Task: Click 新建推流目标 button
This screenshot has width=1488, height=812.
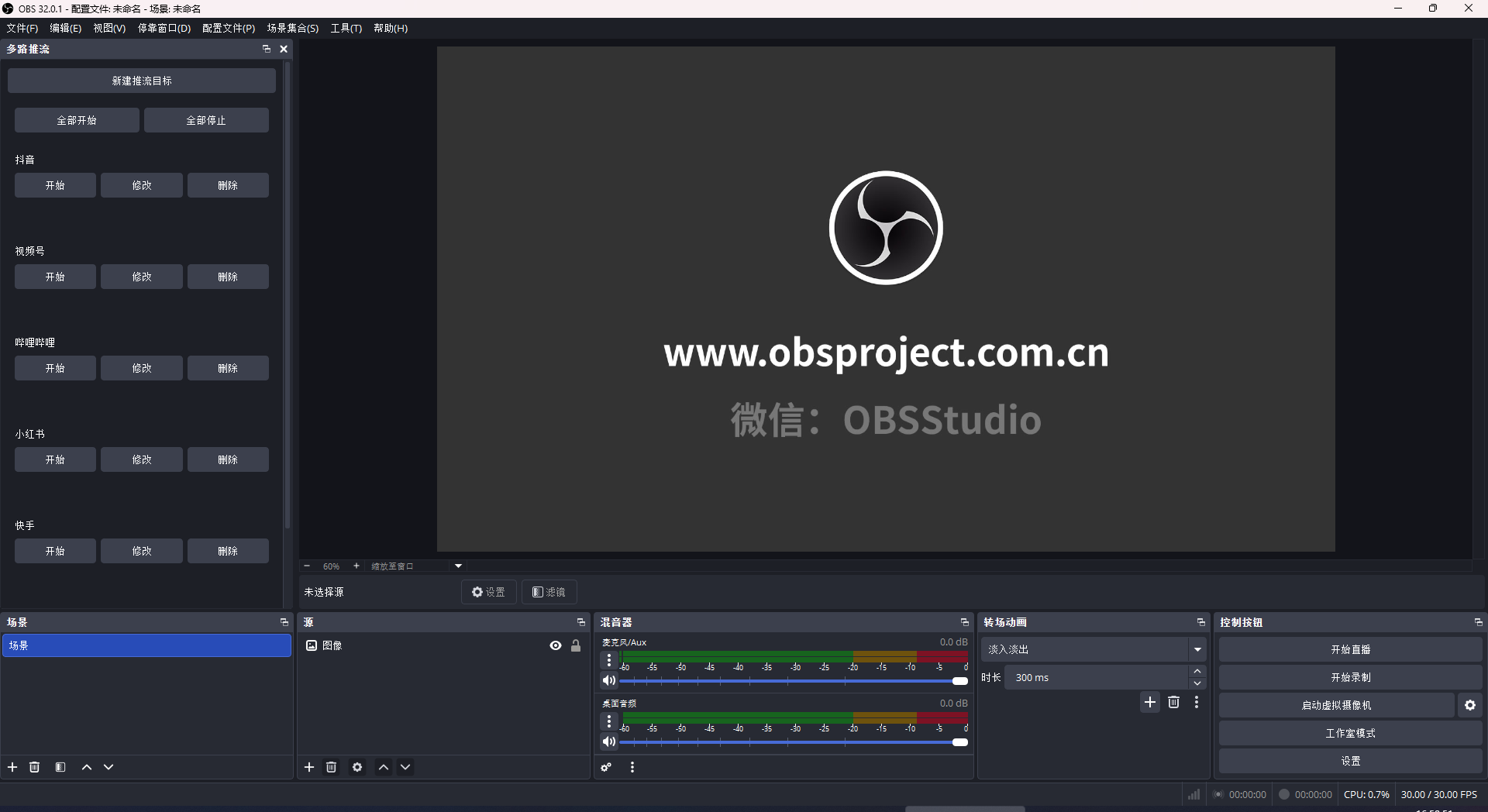Action: pyautogui.click(x=142, y=81)
